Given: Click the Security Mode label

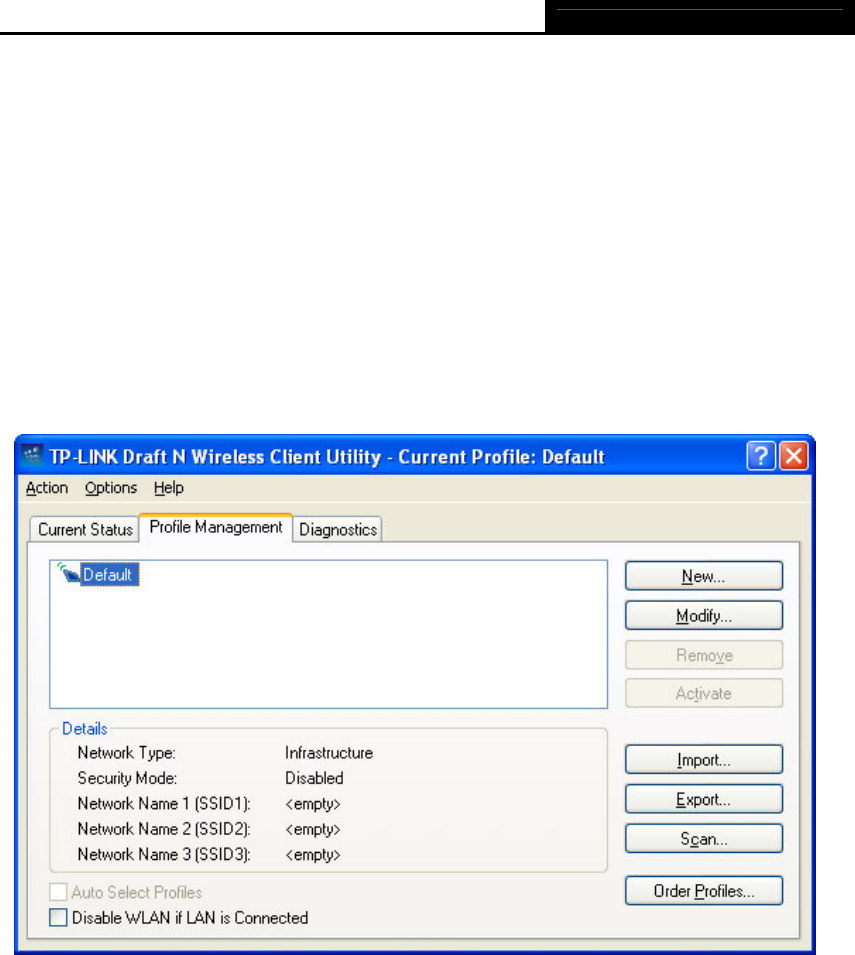Looking at the screenshot, I should coord(127,778).
